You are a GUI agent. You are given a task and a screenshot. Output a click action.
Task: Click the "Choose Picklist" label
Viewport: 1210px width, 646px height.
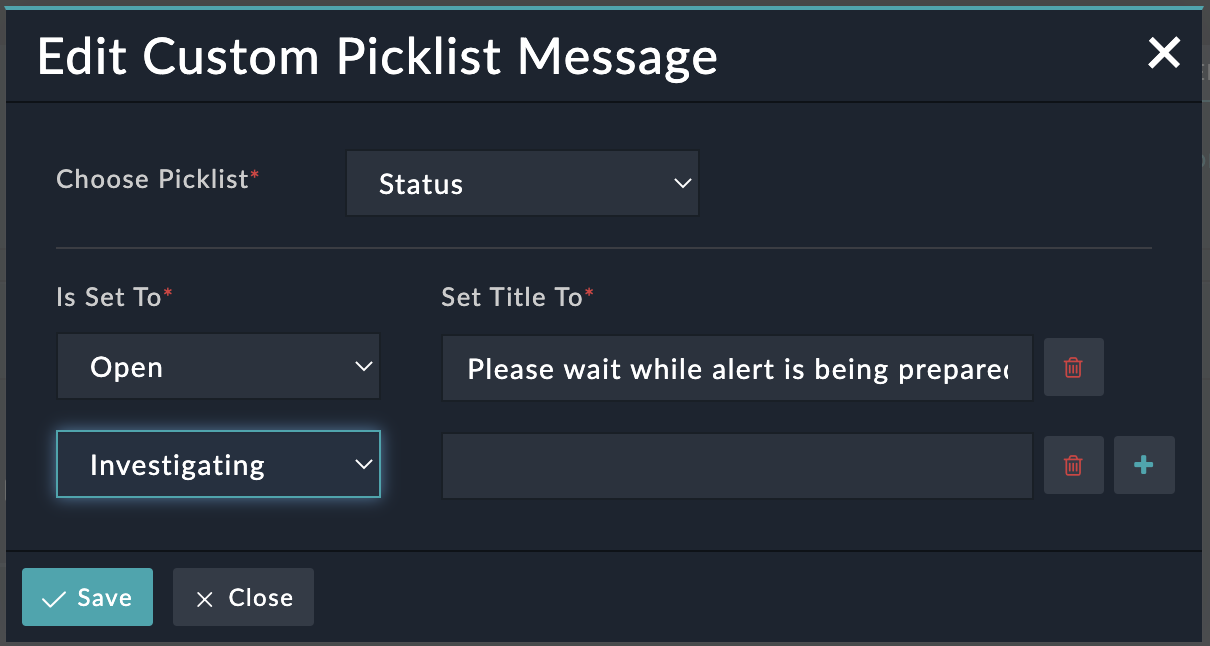pos(153,179)
